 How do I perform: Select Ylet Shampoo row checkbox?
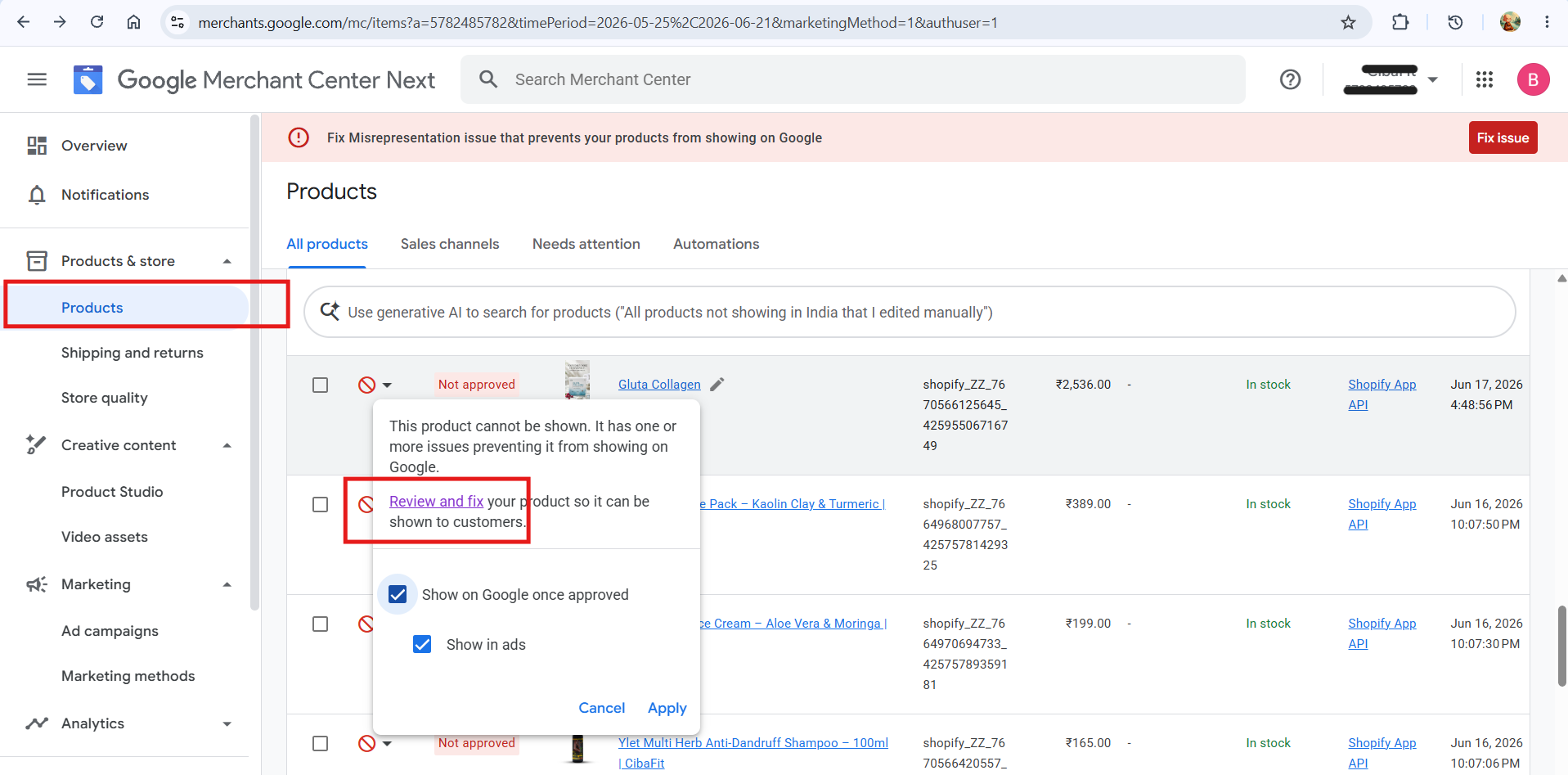pyautogui.click(x=321, y=743)
